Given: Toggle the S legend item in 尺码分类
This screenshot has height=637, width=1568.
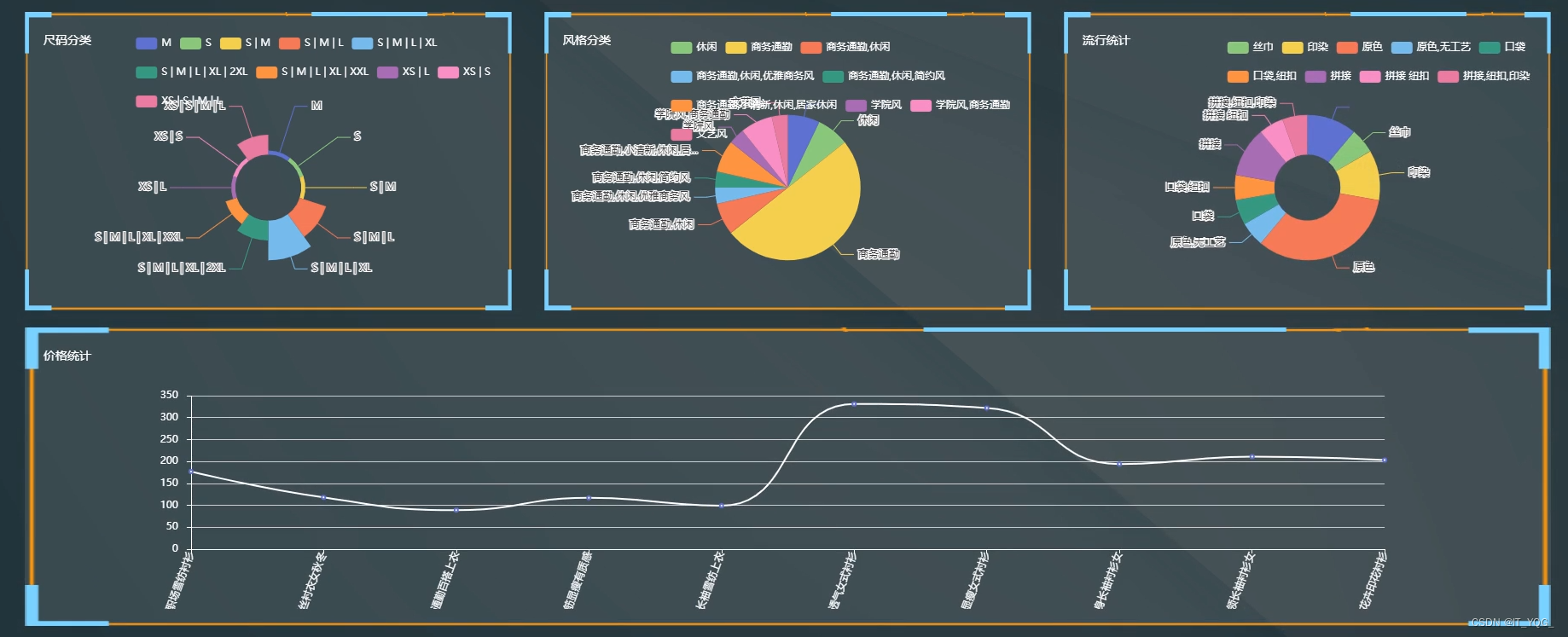Looking at the screenshot, I should 195,43.
